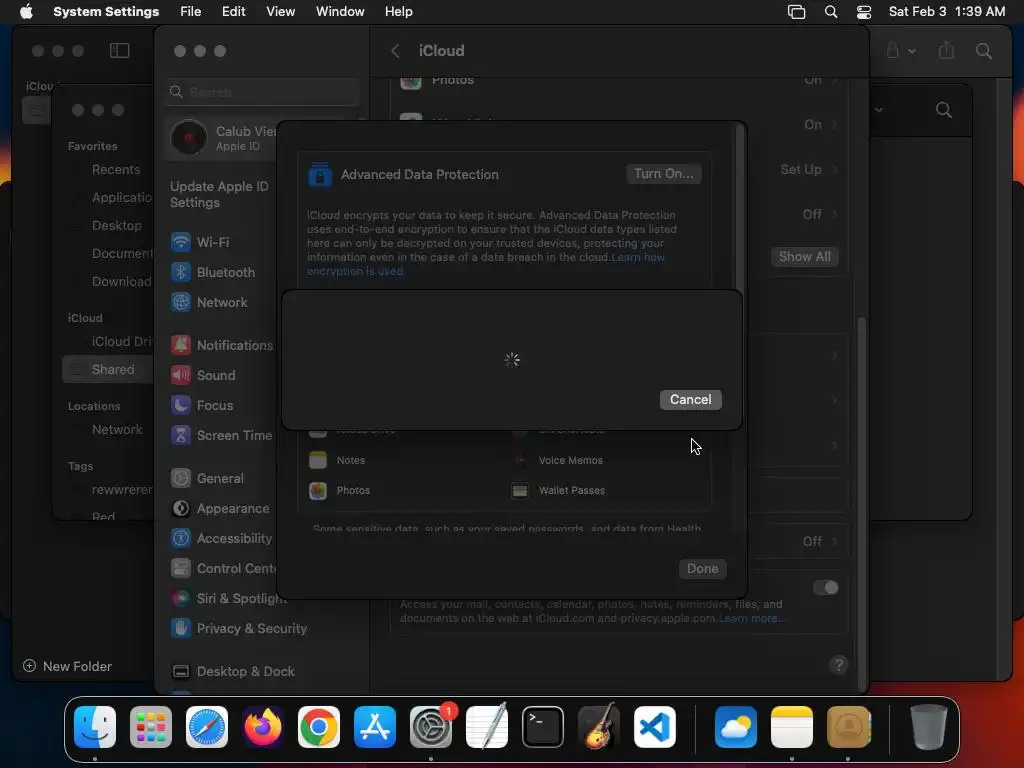Image resolution: width=1024 pixels, height=768 pixels.
Task: Open Privacy & Security settings
Action: click(x=238, y=629)
